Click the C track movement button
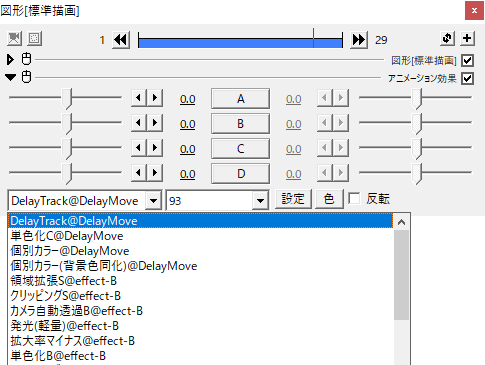This screenshot has width=485, height=365. pyautogui.click(x=240, y=149)
